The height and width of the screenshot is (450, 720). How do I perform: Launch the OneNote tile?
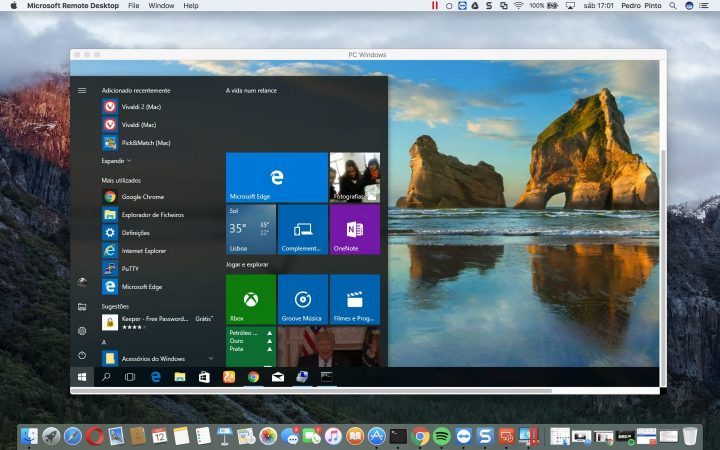pyautogui.click(x=354, y=229)
